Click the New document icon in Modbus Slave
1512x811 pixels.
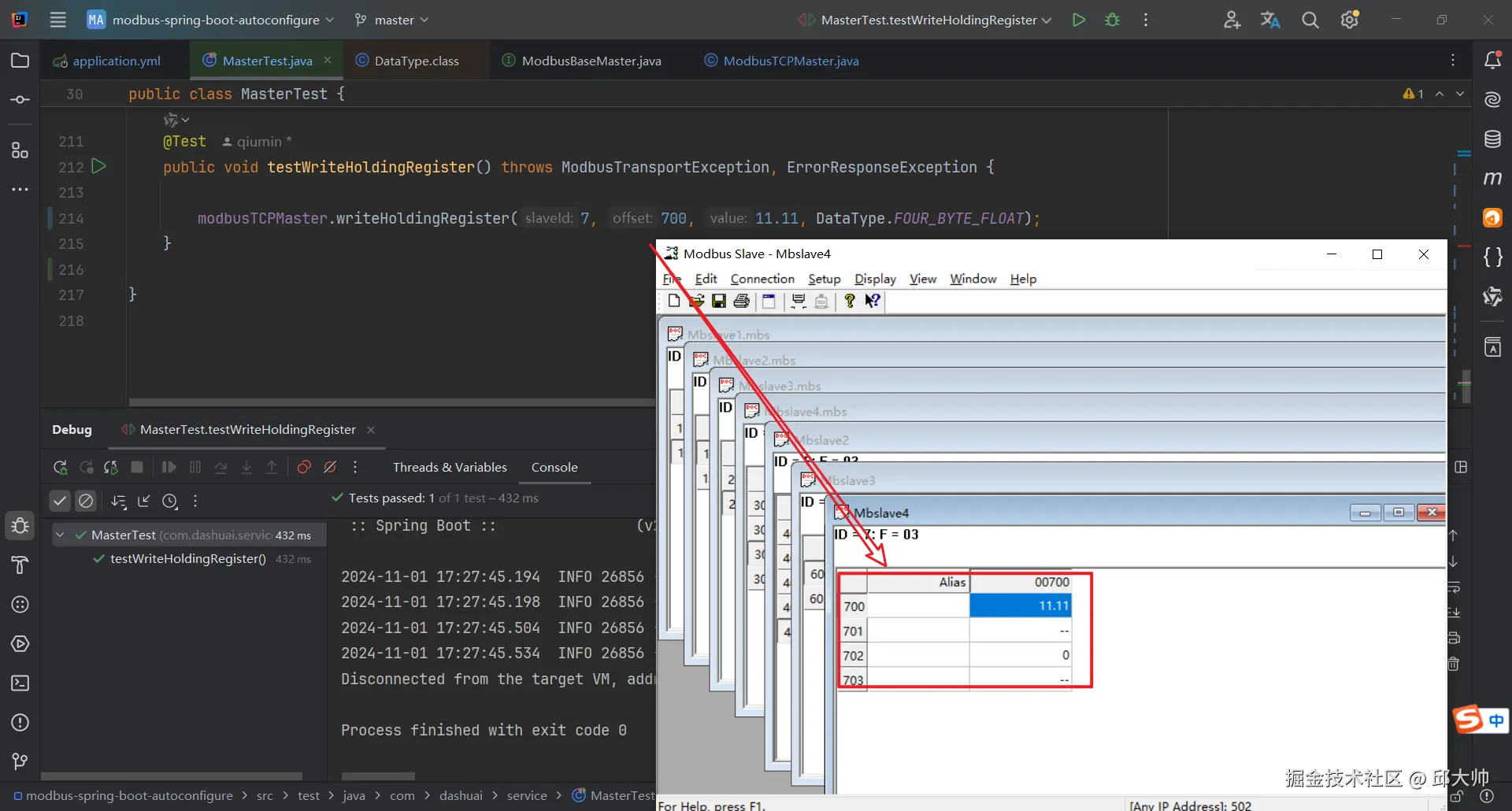(x=673, y=301)
